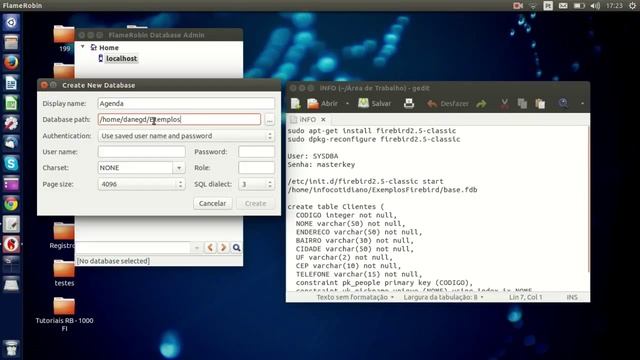
Task: Click the Copy icon in gedit toolbar
Action: point(522,104)
